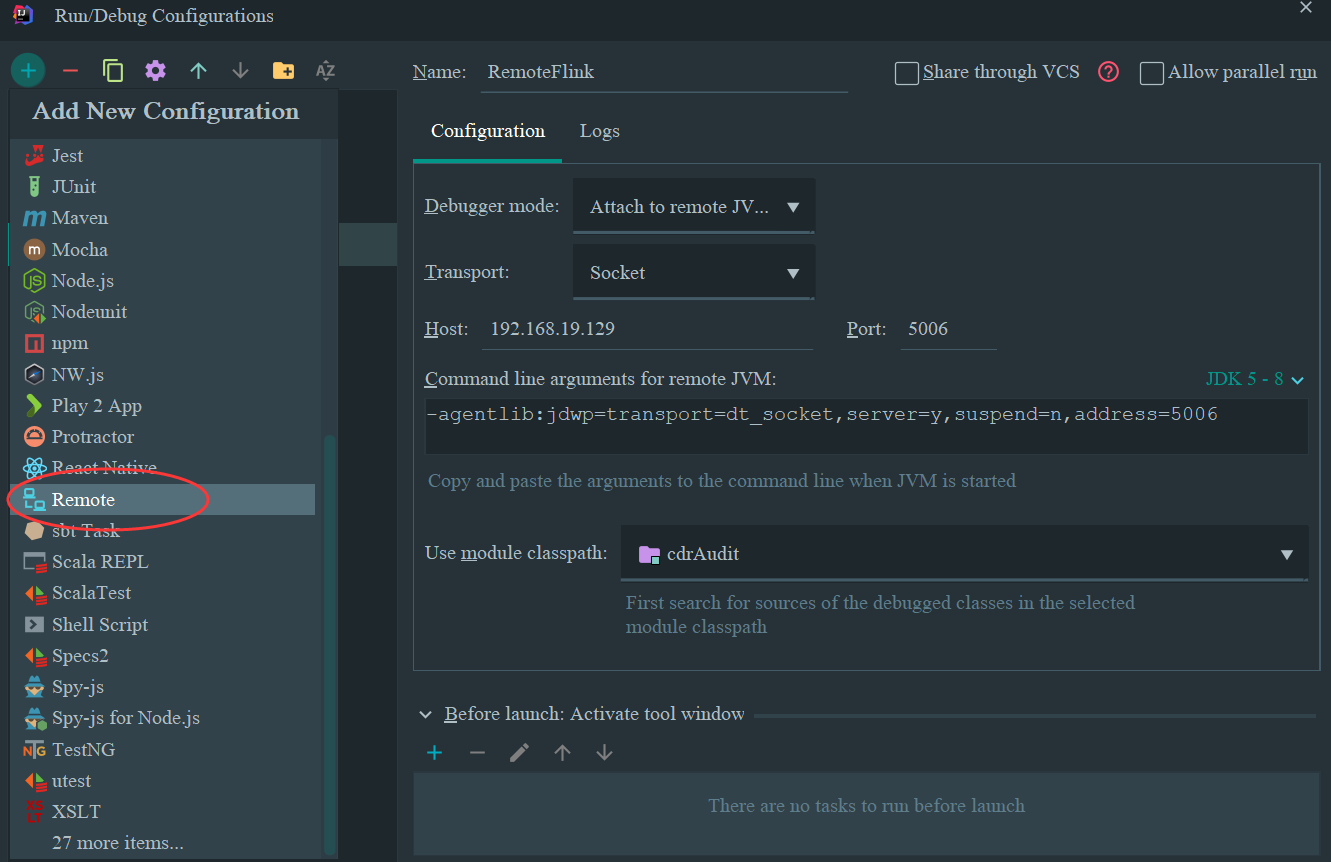Open help for Share through VCS

tap(1108, 71)
